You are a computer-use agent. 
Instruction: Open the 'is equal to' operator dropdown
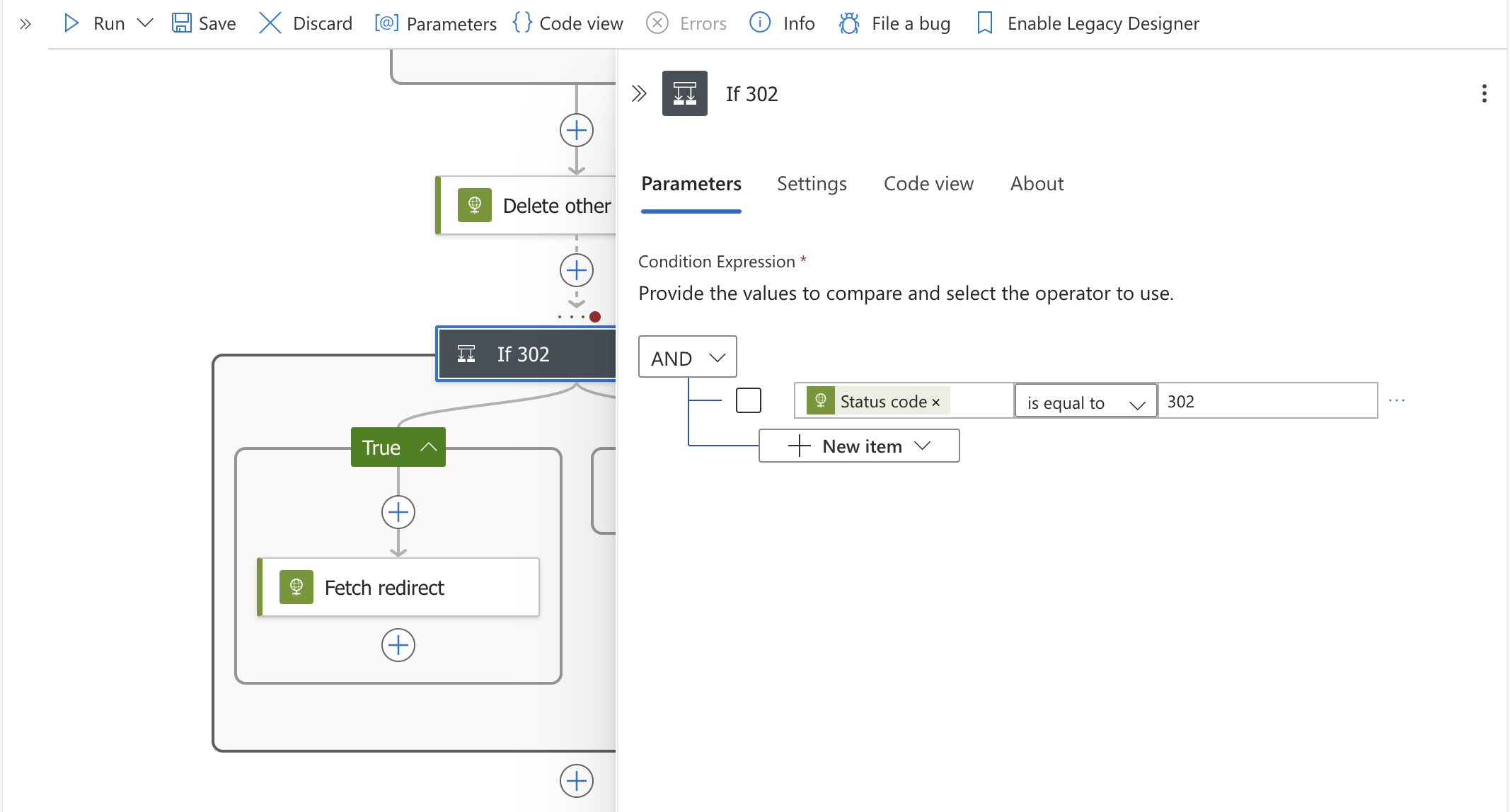pos(1085,402)
